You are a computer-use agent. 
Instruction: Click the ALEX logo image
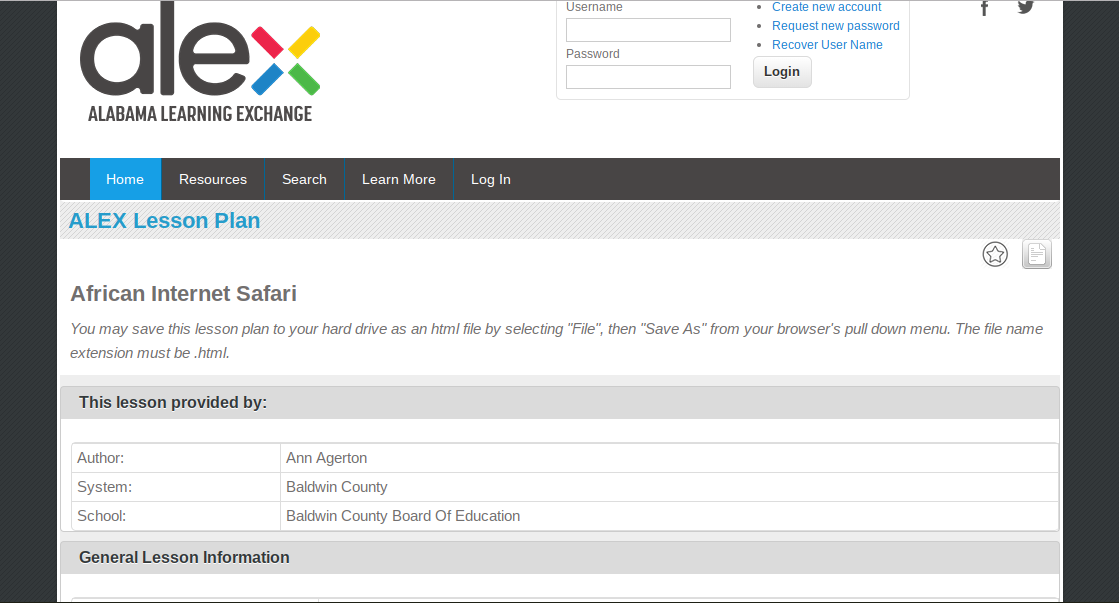(x=200, y=62)
